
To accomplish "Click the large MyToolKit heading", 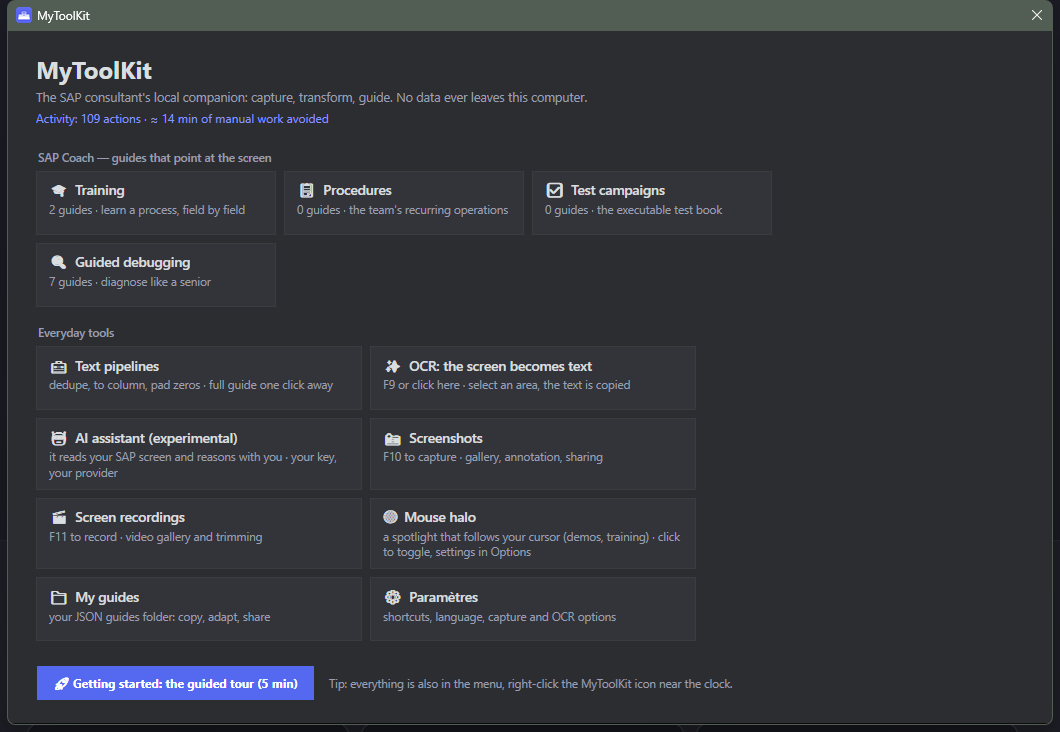I will pos(94,70).
